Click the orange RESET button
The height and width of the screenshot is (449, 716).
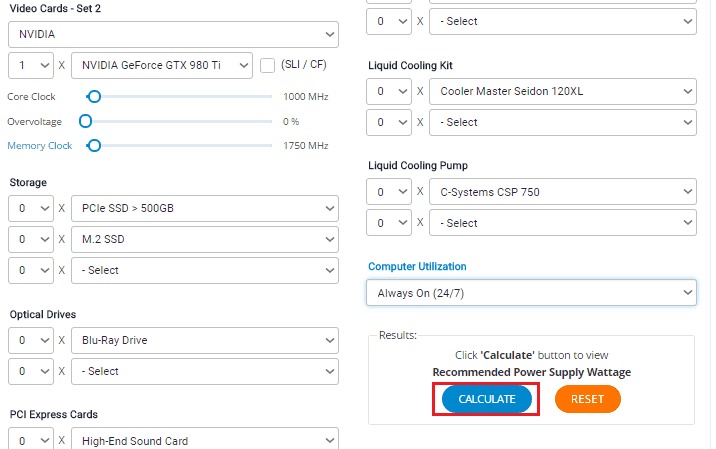[587, 399]
